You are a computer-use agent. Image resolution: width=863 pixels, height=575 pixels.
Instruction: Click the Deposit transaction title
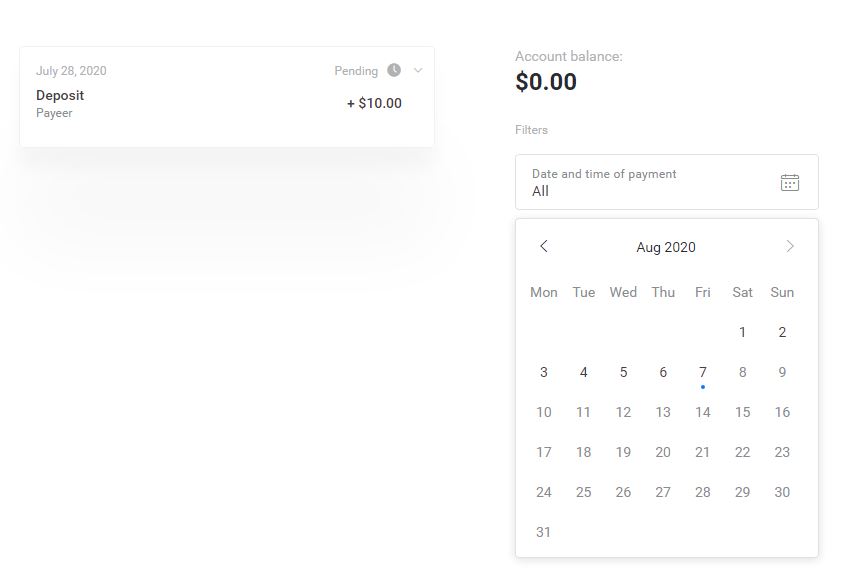click(x=60, y=95)
